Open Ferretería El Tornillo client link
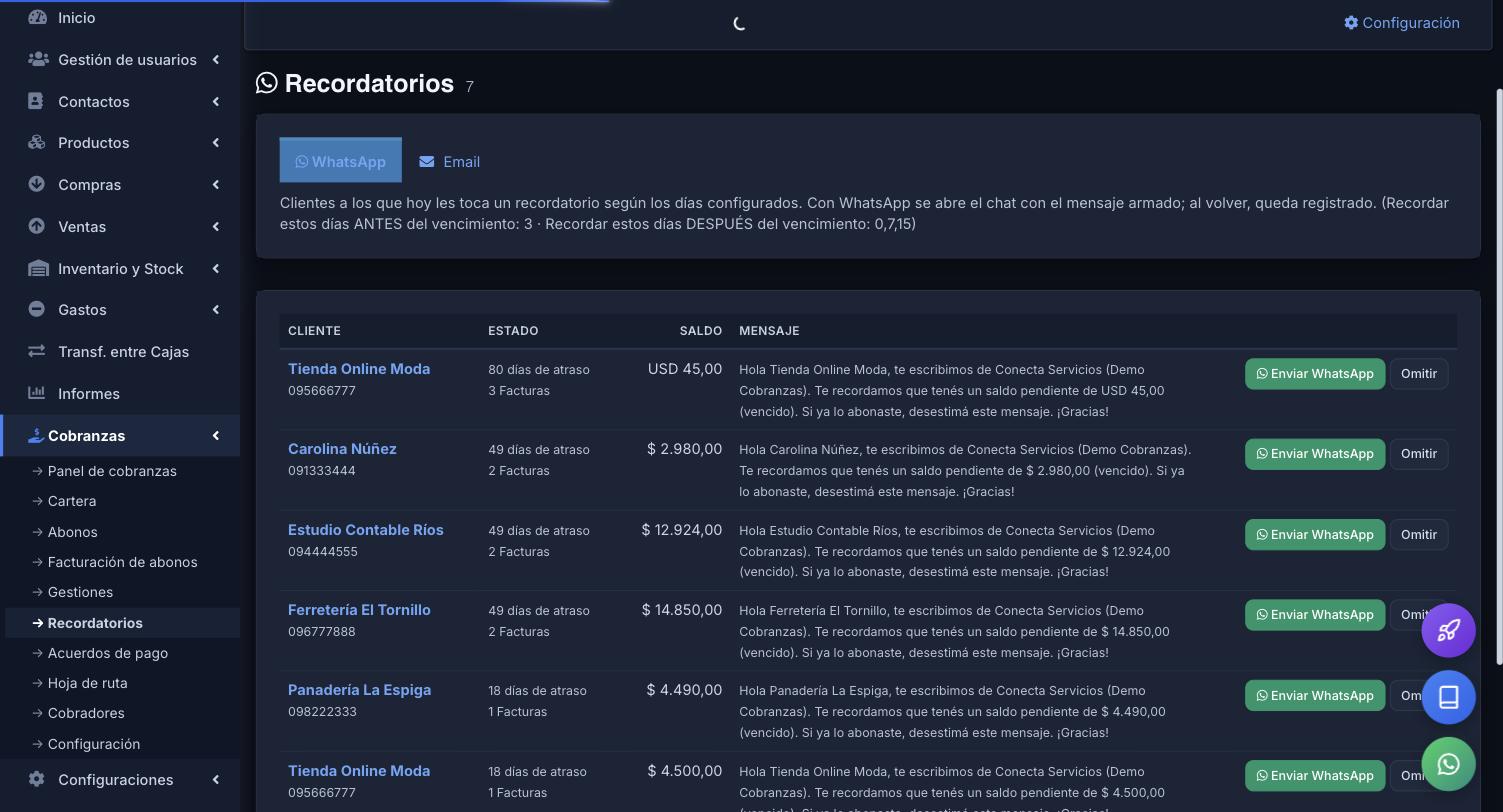 point(359,610)
